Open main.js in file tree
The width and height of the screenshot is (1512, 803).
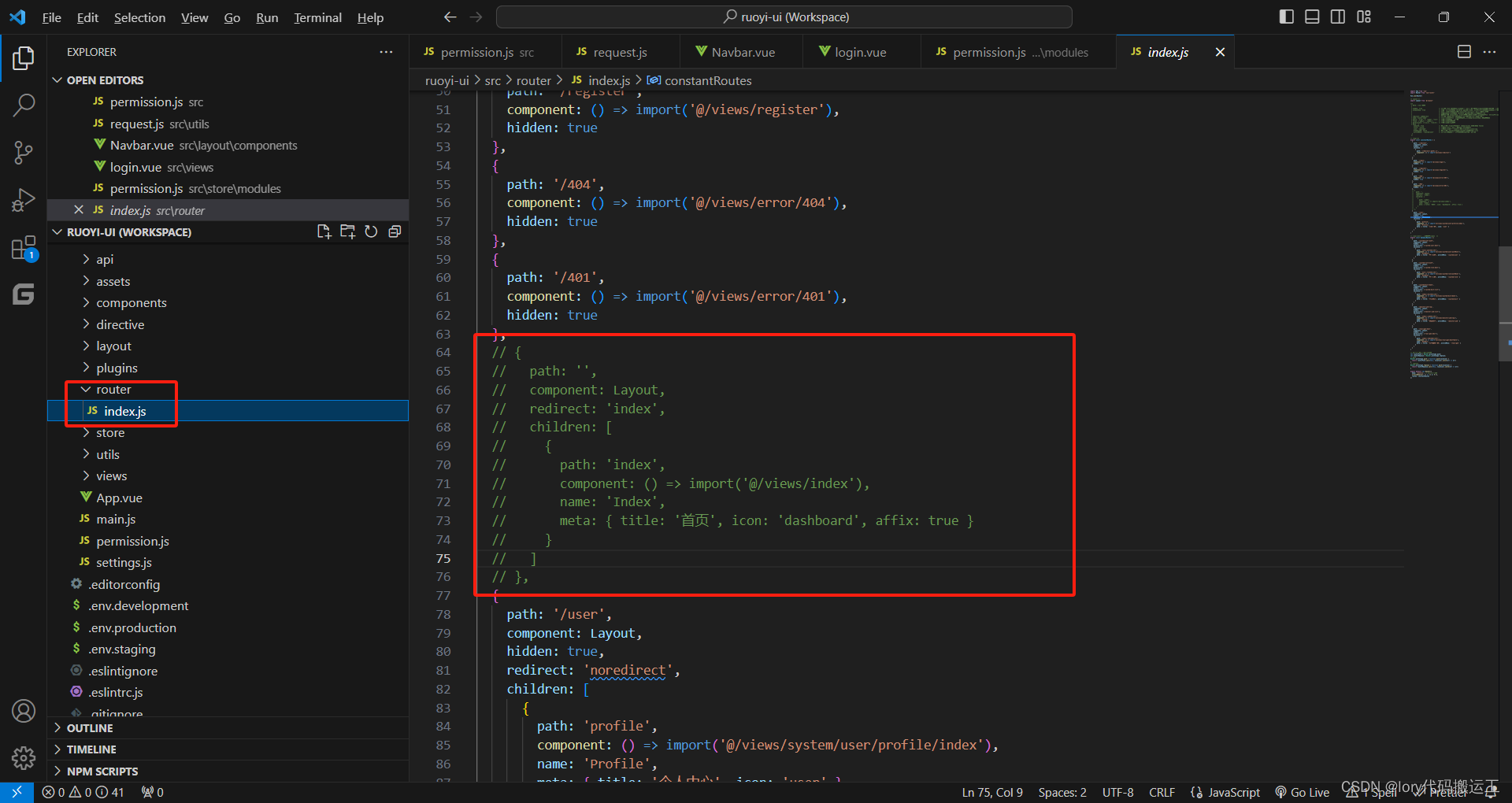pyautogui.click(x=116, y=519)
